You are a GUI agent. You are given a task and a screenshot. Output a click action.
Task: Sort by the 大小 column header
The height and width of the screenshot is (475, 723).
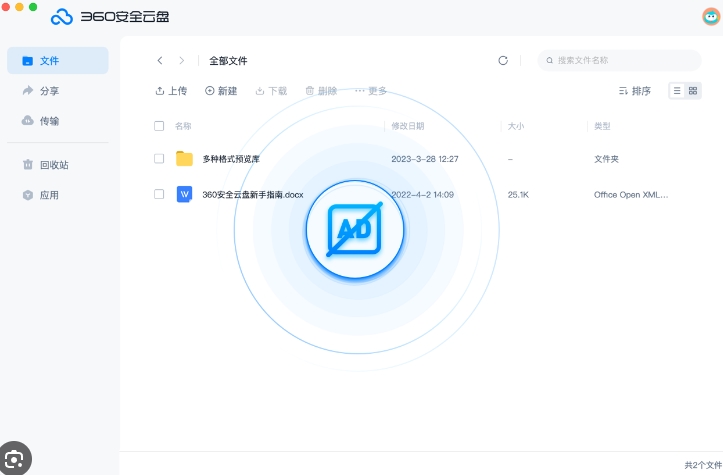(x=516, y=126)
